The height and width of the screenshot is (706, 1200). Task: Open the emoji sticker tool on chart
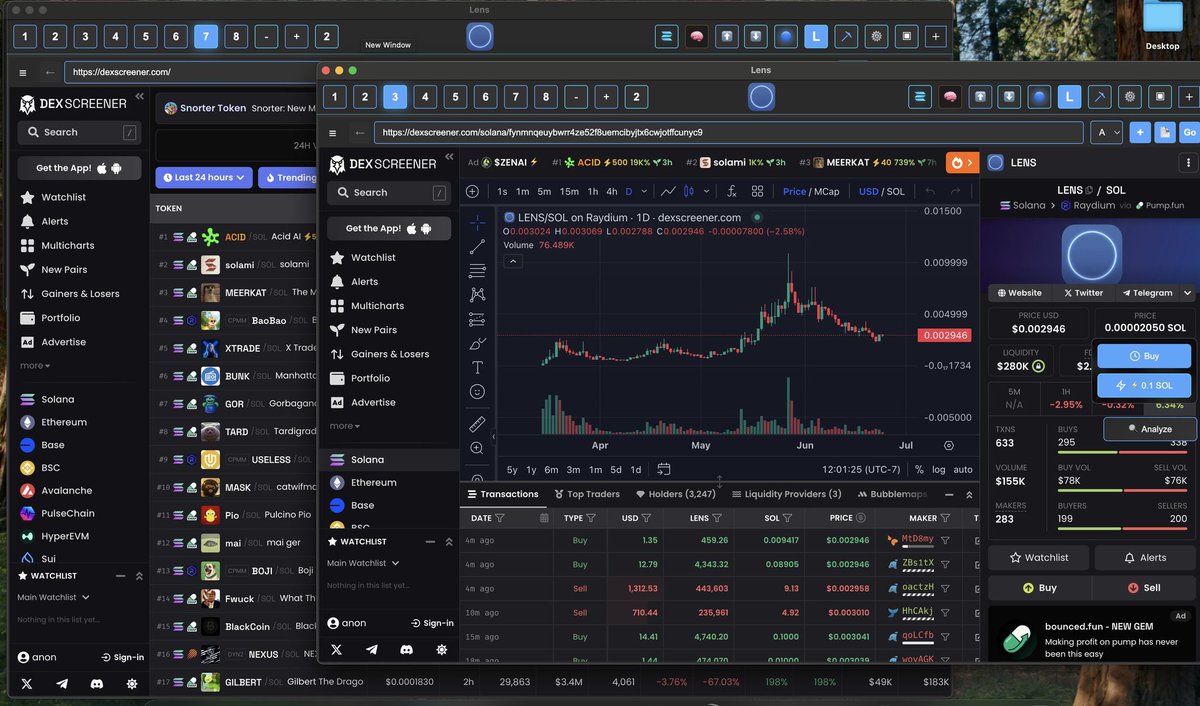click(x=477, y=391)
